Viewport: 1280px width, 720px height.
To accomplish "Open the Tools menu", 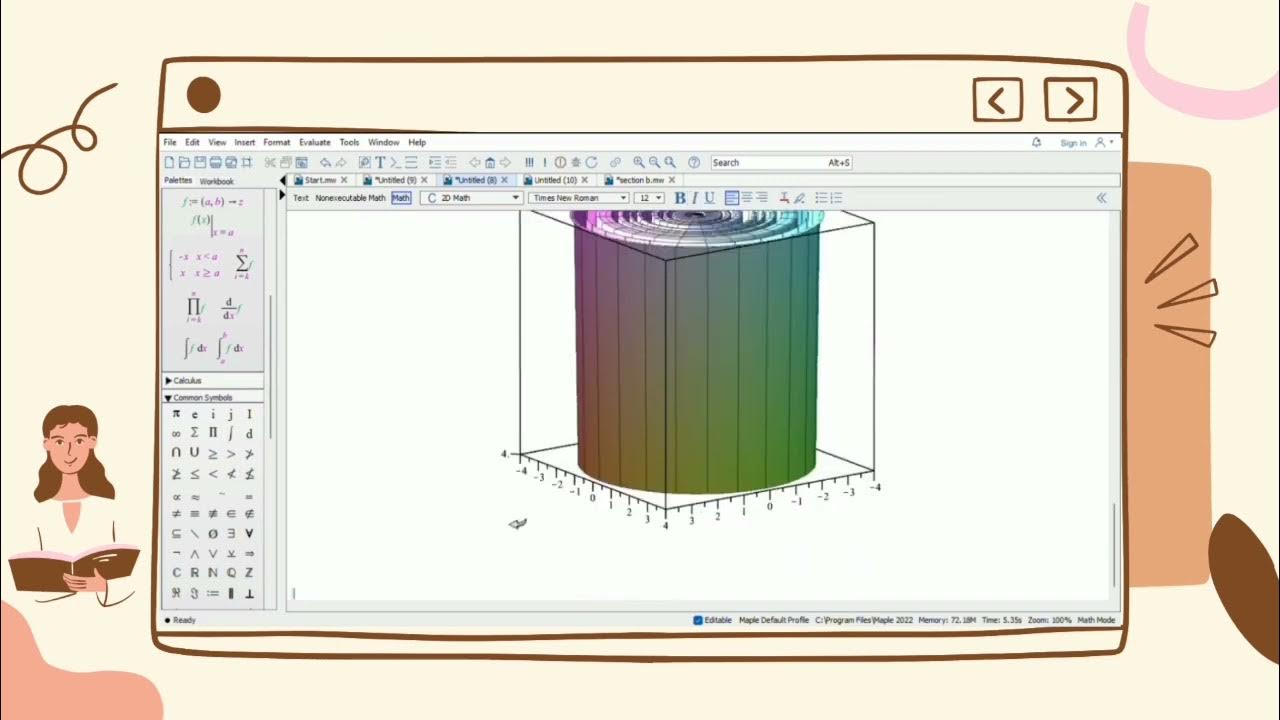I will (349, 143).
